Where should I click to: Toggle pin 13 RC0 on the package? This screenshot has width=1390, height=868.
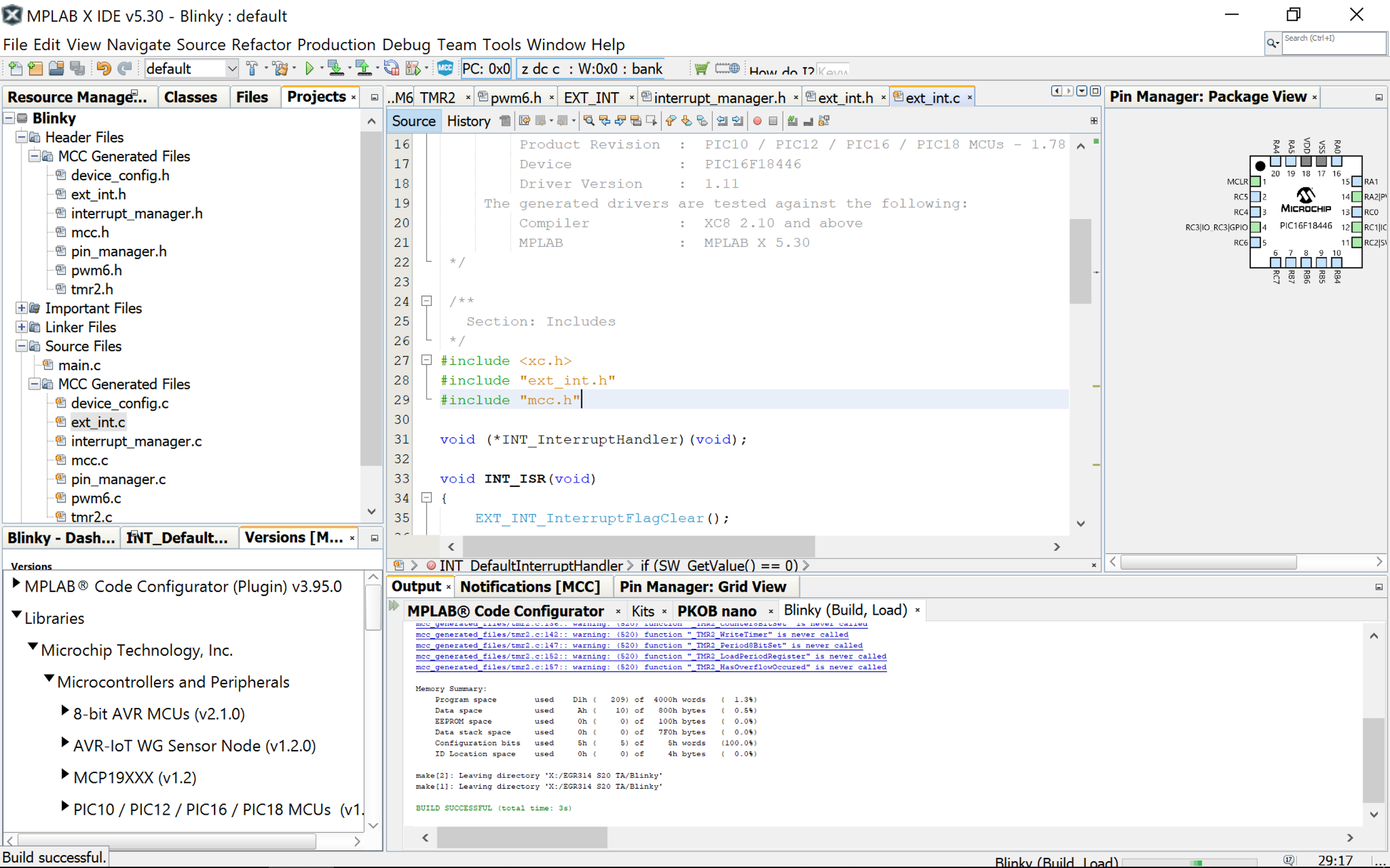[x=1357, y=212]
